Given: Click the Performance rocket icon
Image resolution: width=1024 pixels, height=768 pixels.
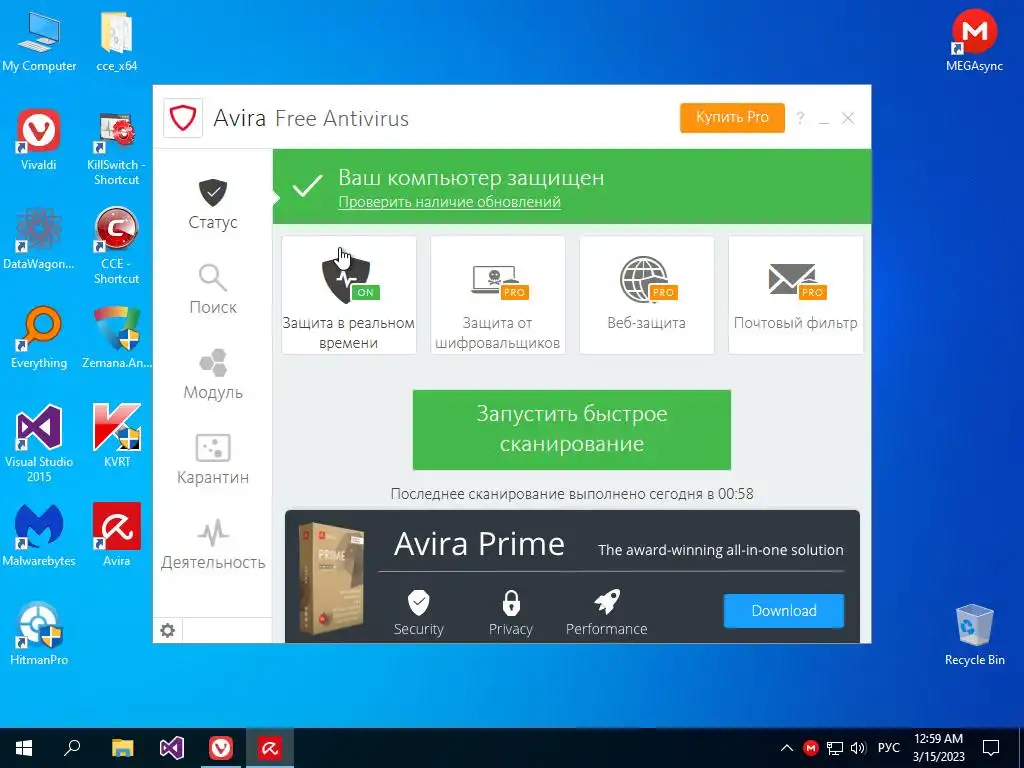Looking at the screenshot, I should (607, 602).
